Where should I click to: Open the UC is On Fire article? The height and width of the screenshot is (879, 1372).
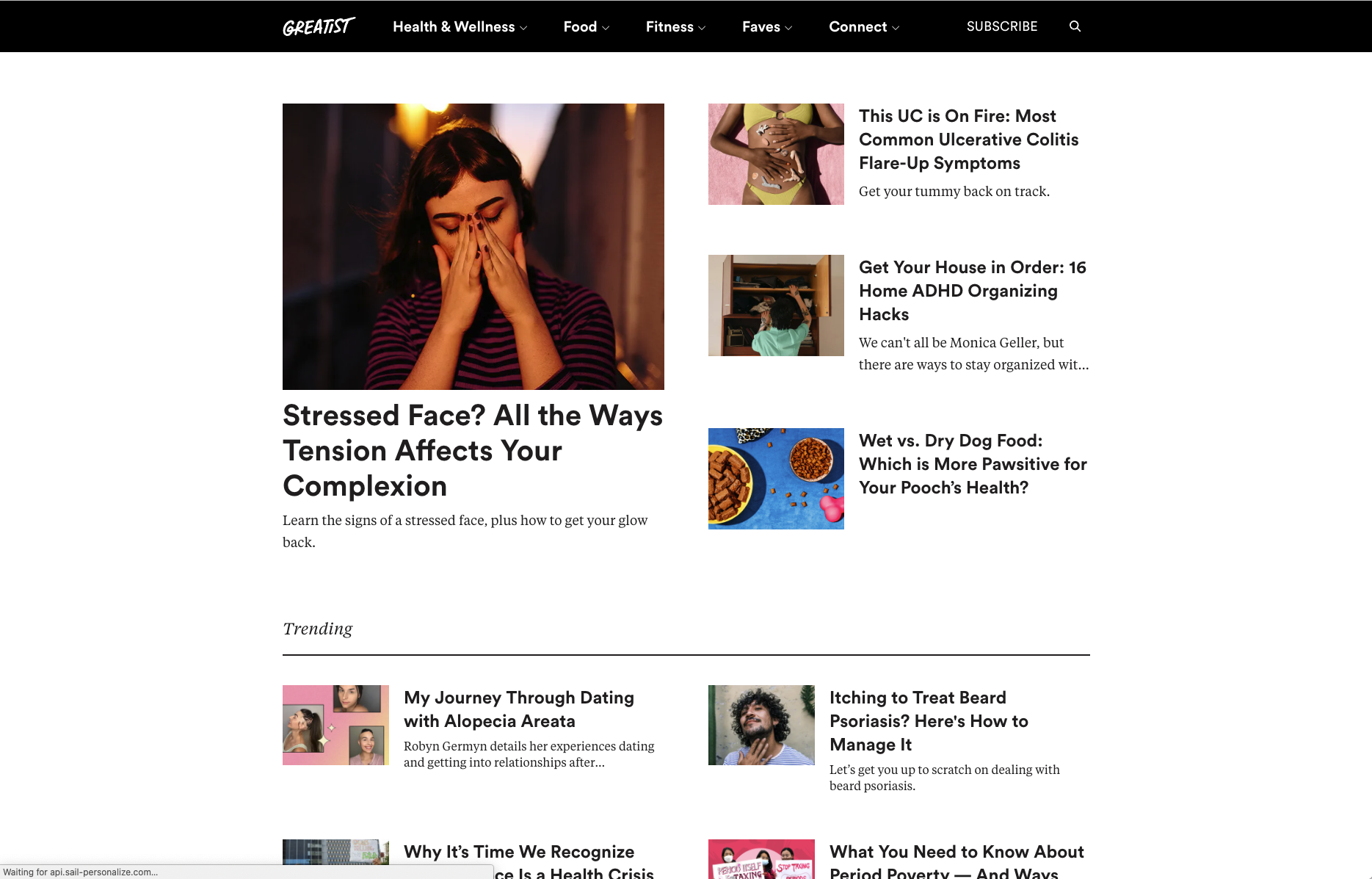968,140
